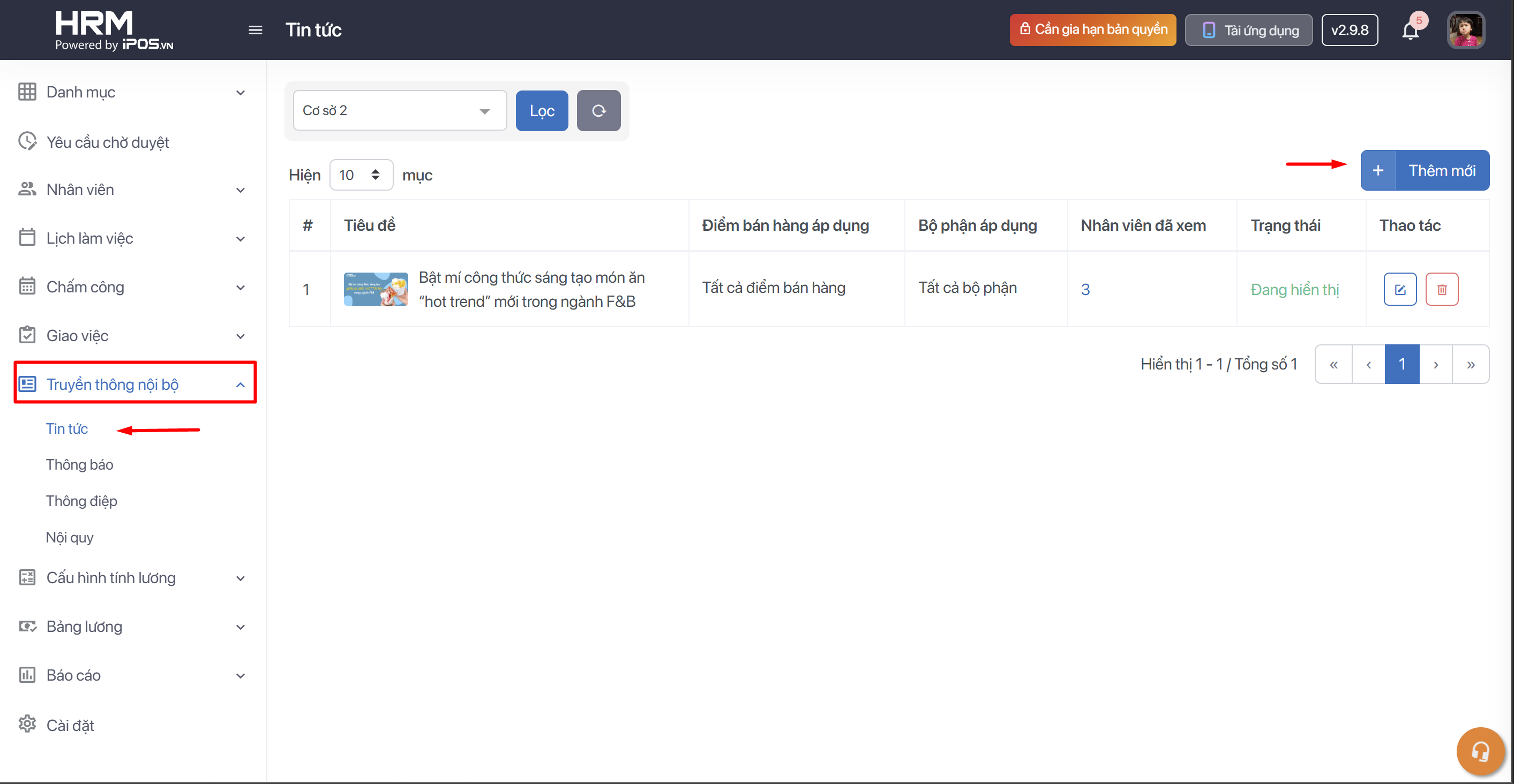The width and height of the screenshot is (1514, 784).
Task: Click the hamburger menu icon
Action: [x=255, y=30]
